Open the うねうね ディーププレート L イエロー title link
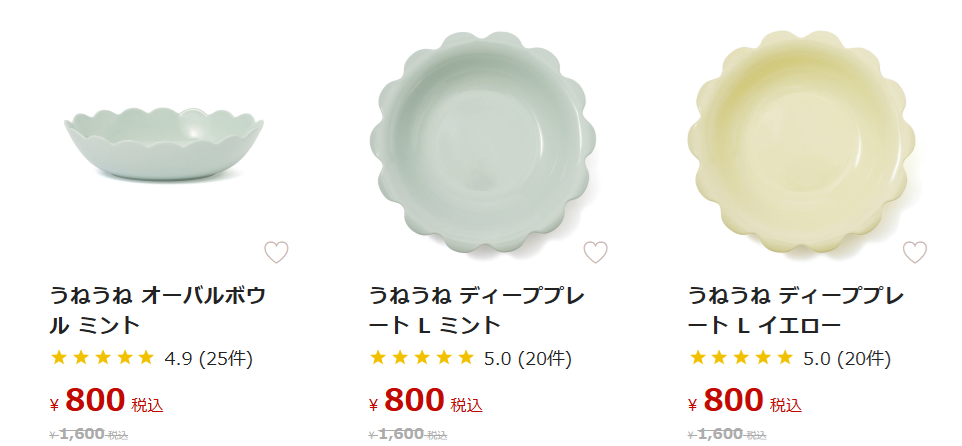Image resolution: width=962 pixels, height=446 pixels. (x=795, y=310)
